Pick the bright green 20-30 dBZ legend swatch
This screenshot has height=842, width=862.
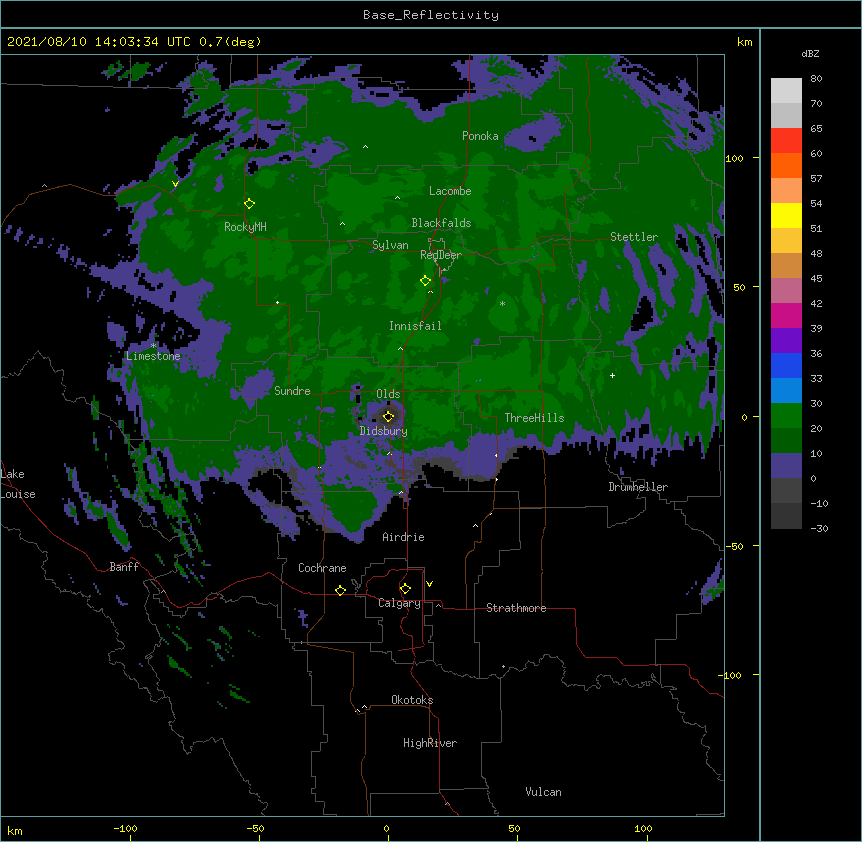(x=786, y=416)
